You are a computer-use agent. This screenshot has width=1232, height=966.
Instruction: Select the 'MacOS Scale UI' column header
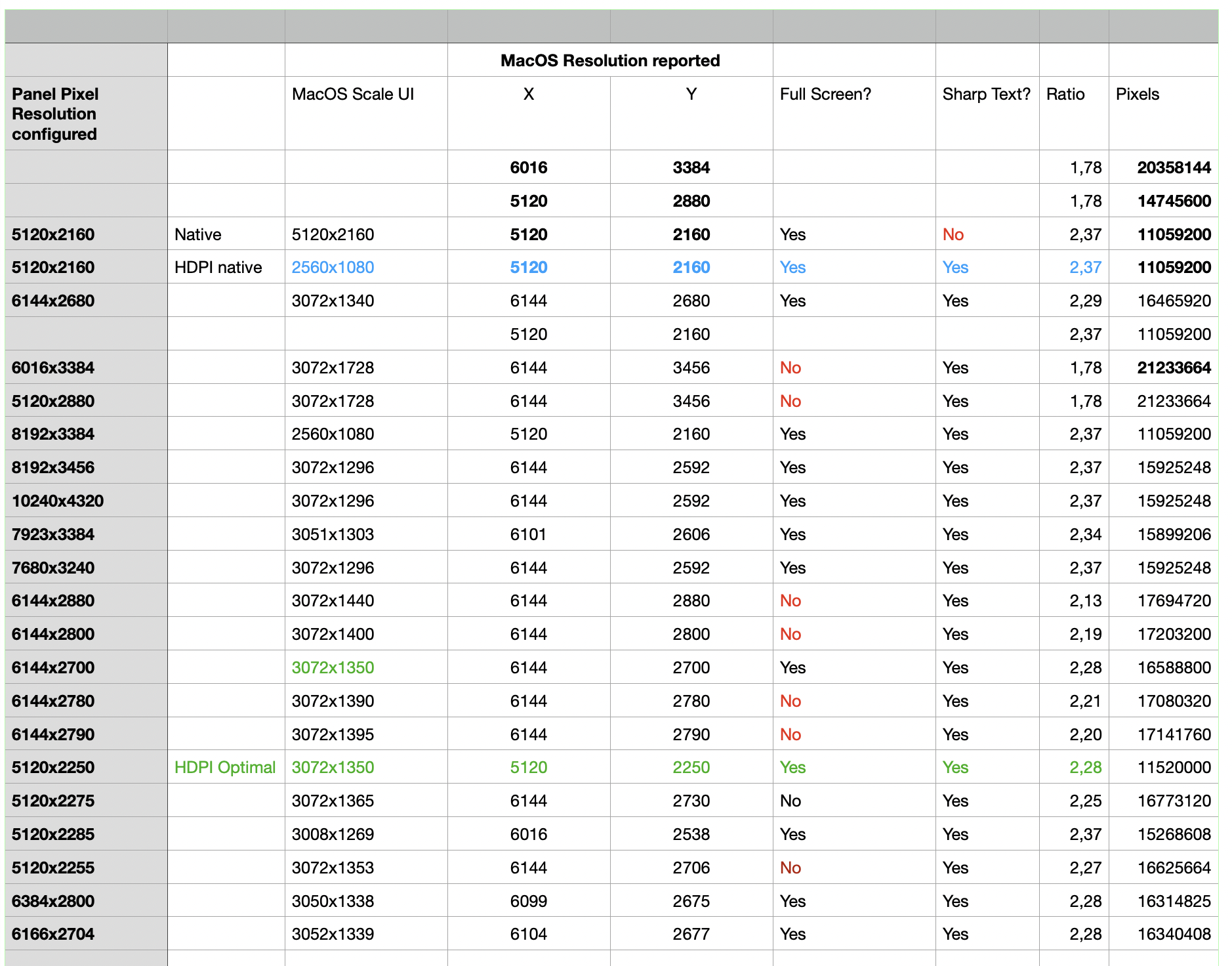coord(353,94)
